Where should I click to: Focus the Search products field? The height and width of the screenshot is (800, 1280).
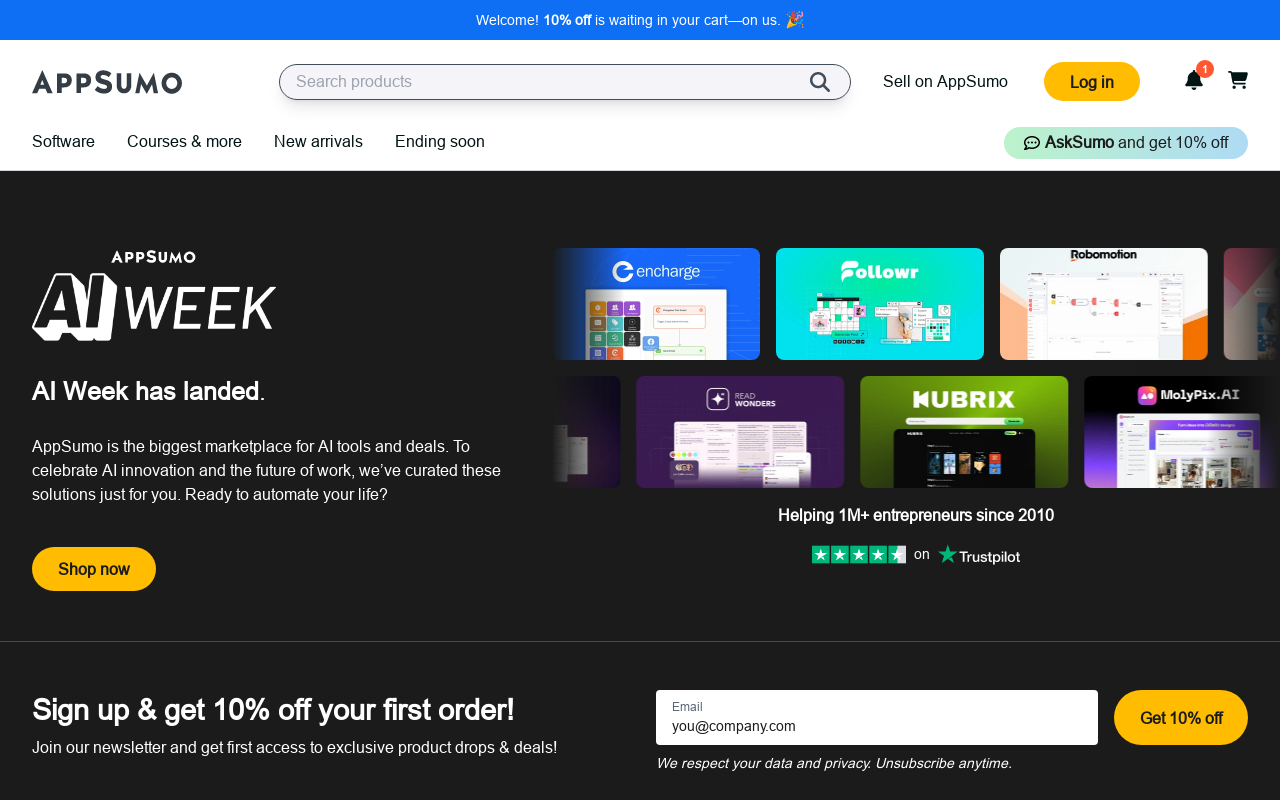point(565,82)
